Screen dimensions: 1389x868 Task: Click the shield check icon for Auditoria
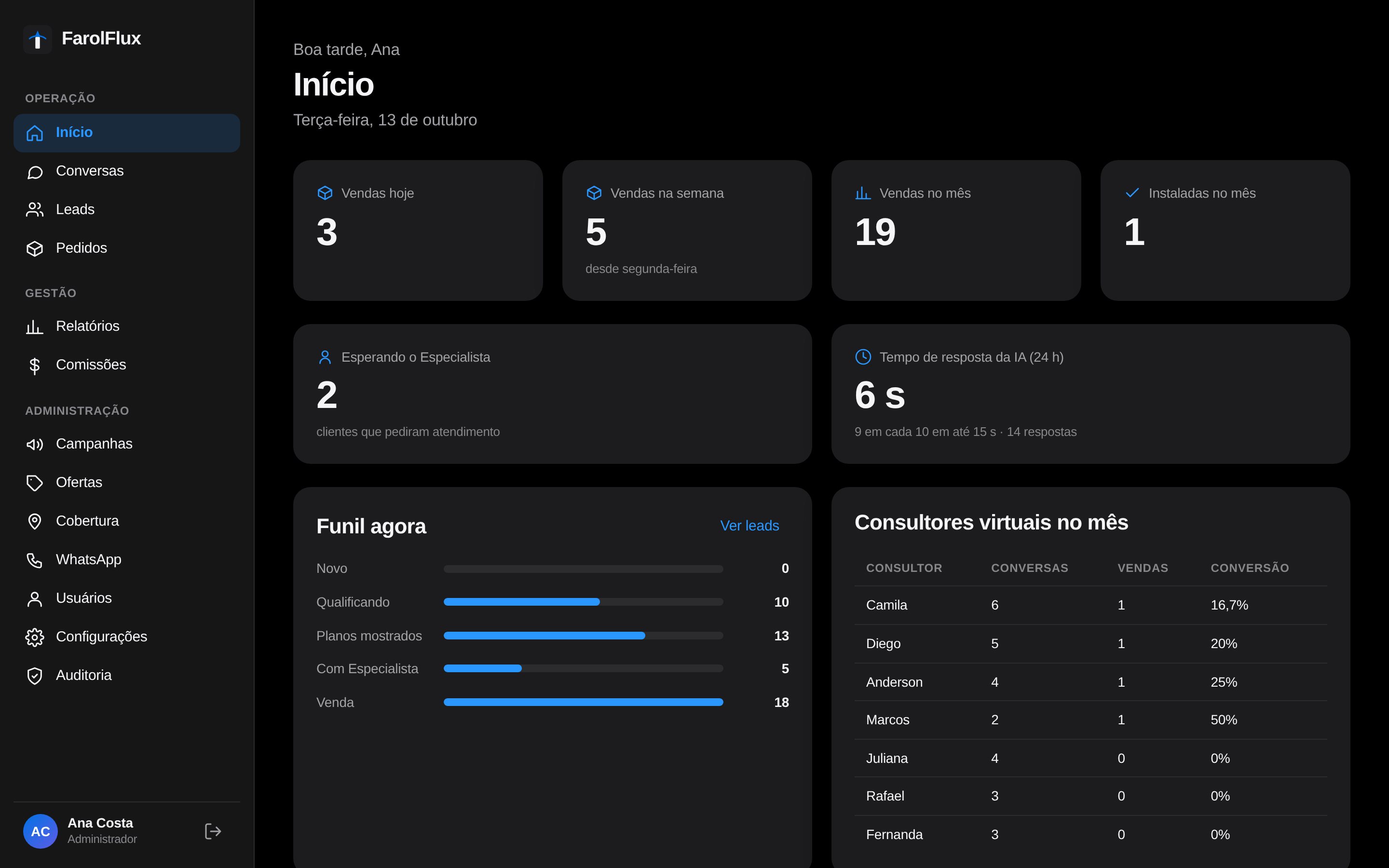[x=34, y=676]
